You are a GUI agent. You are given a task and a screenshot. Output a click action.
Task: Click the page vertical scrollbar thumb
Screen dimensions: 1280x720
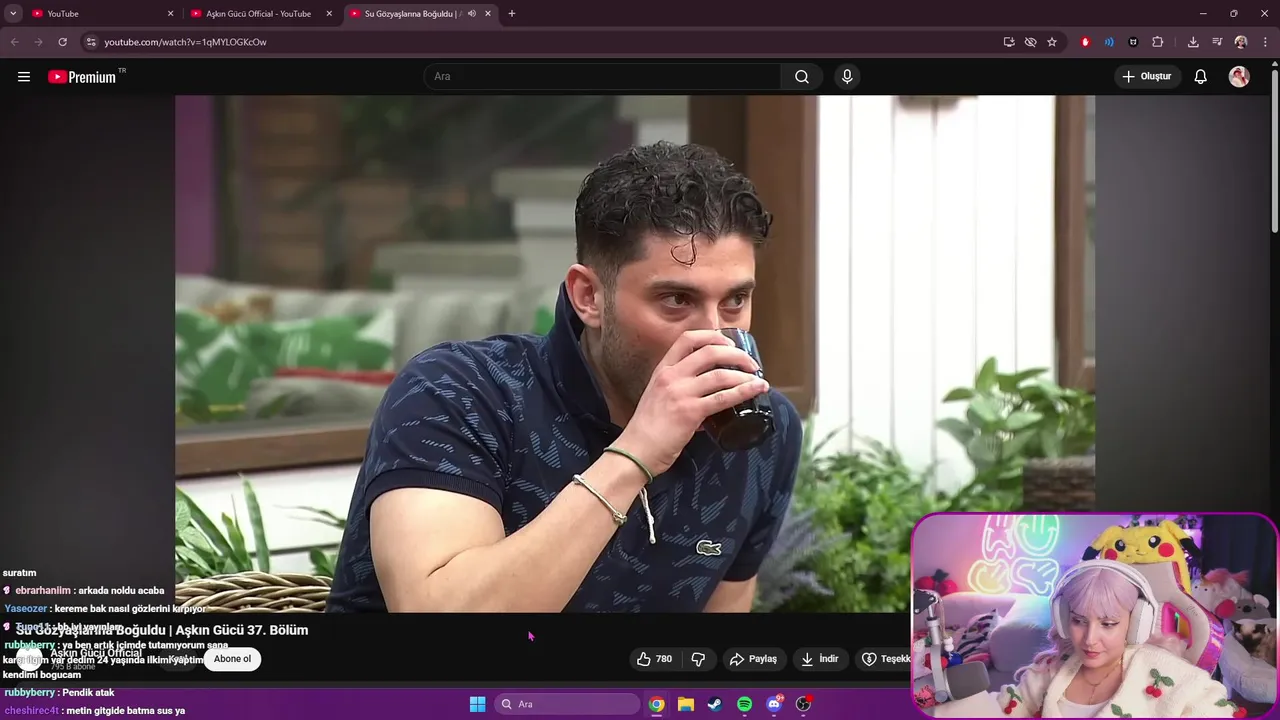pos(1274,152)
